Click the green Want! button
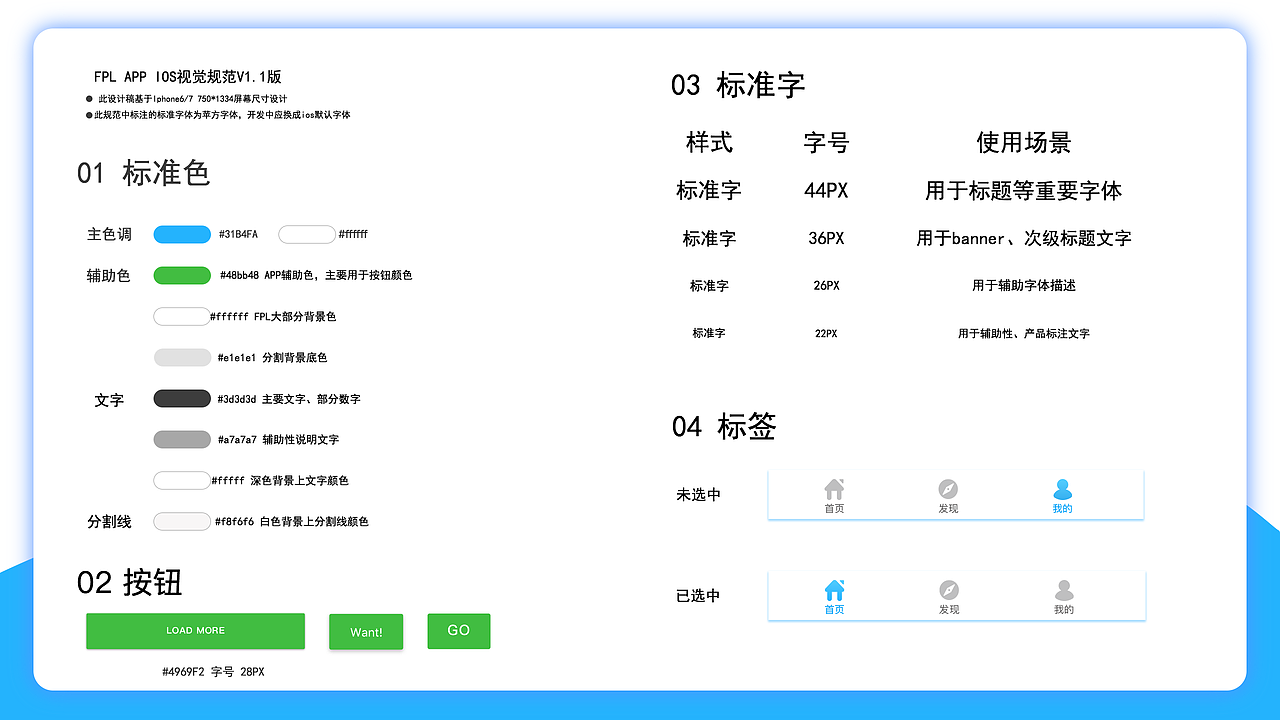 click(x=366, y=632)
